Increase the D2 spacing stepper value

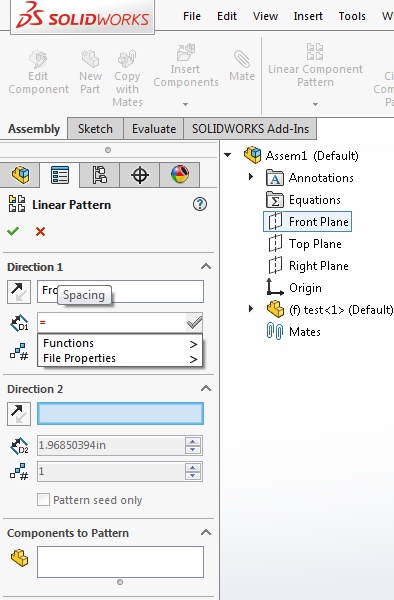pyautogui.click(x=192, y=441)
